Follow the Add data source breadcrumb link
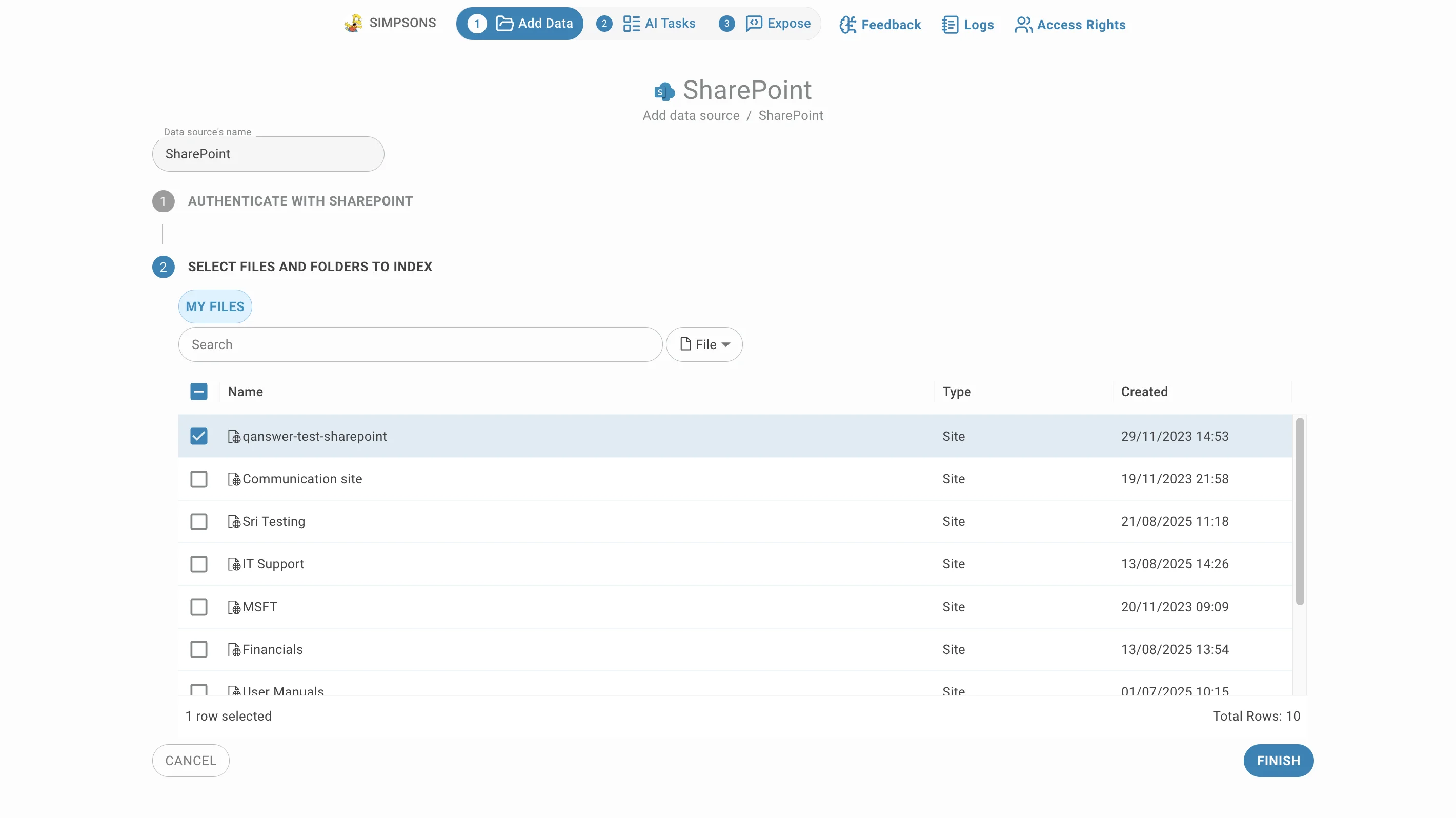The width and height of the screenshot is (1456, 818). 691,115
